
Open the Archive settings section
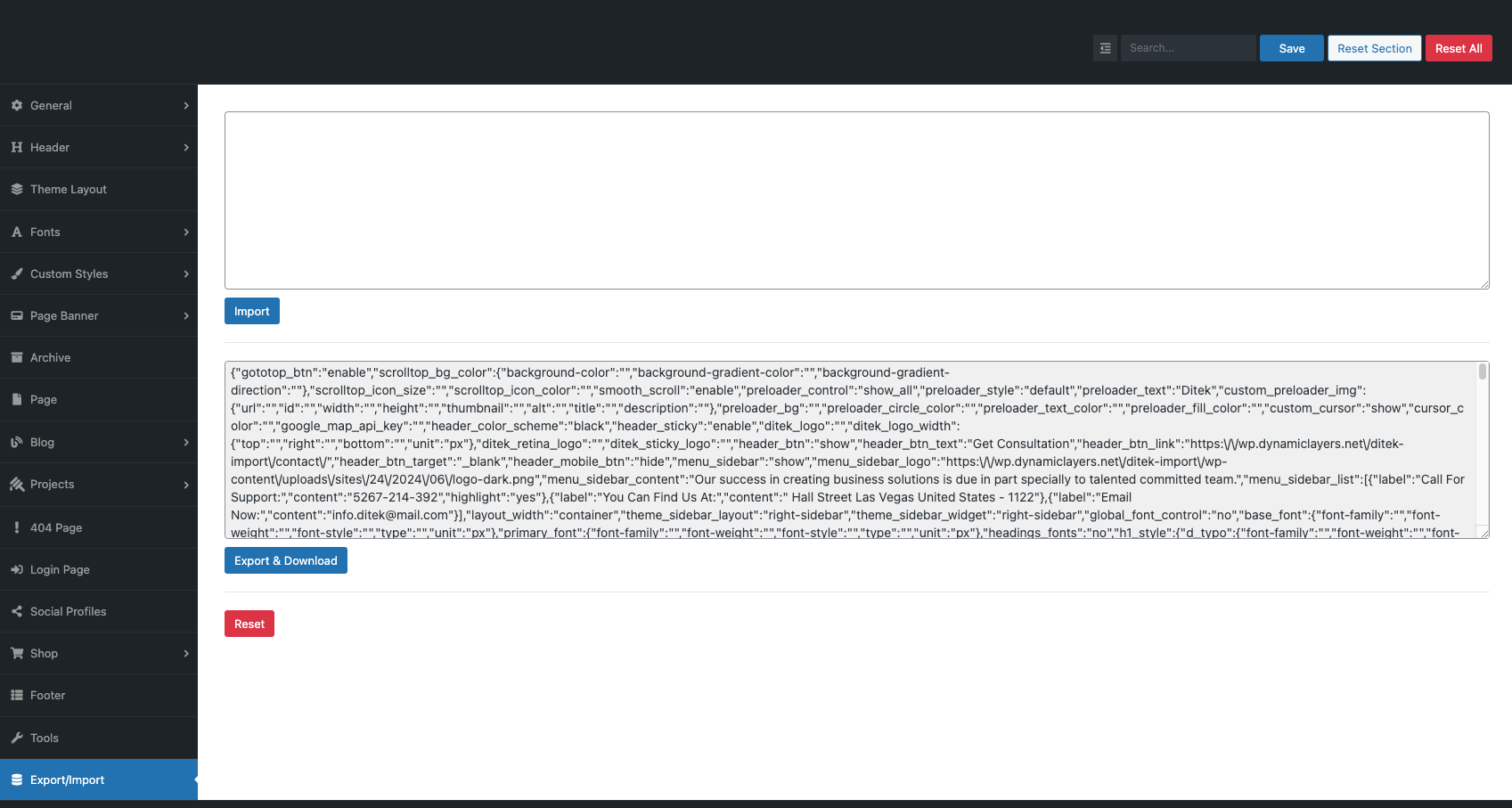click(99, 357)
